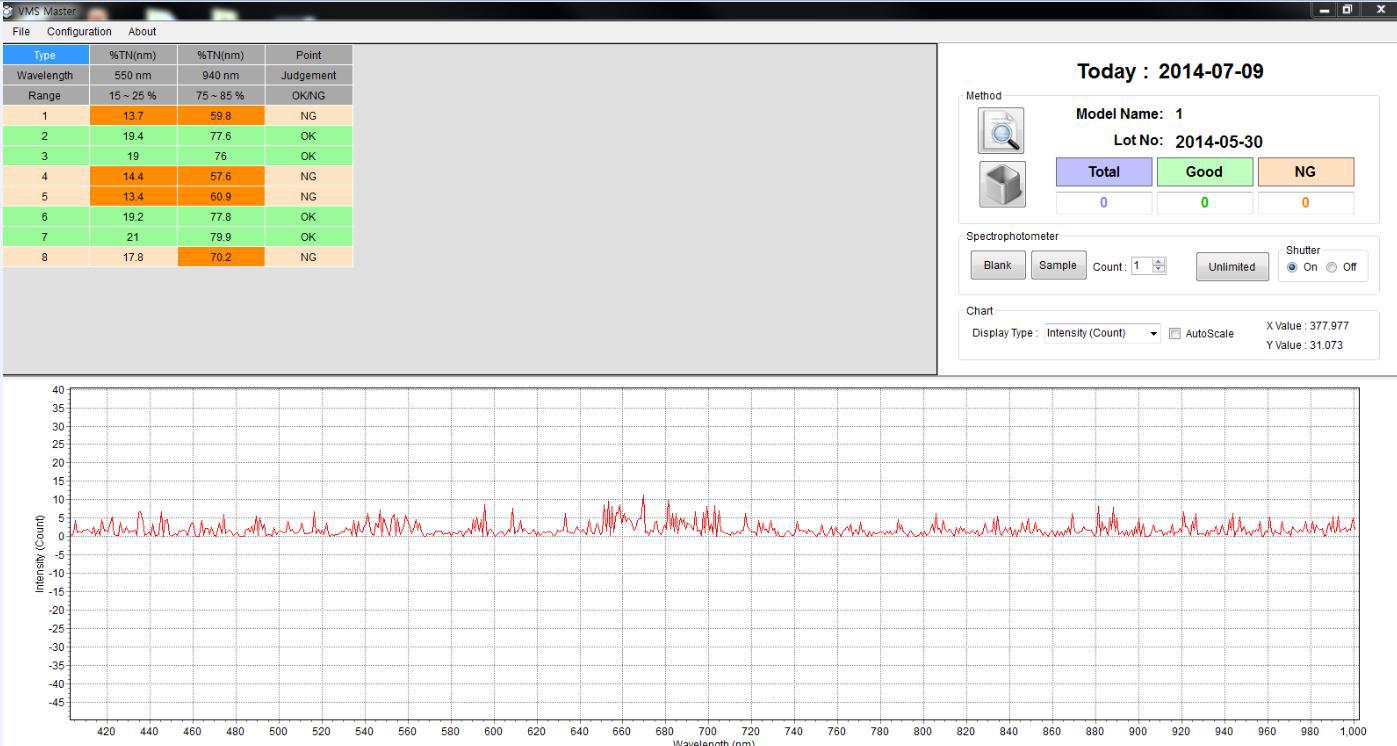Select the 60.9 cell in row 5
Image resolution: width=1397 pixels, height=746 pixels.
click(x=221, y=196)
